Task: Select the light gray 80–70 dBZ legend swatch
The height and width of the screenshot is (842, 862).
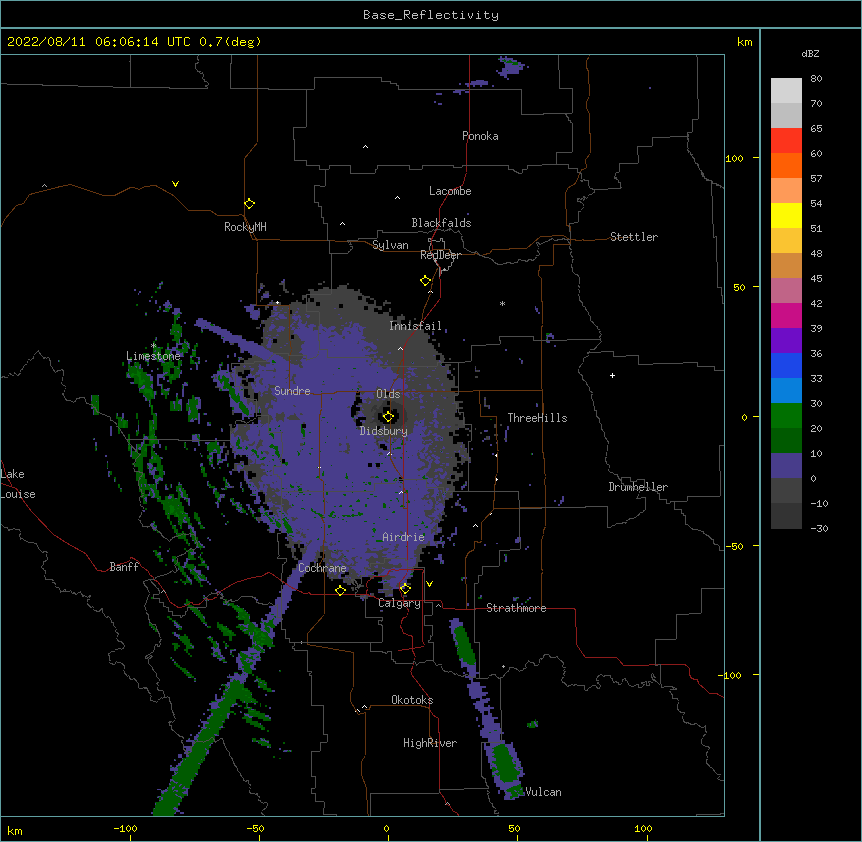Action: point(786,91)
